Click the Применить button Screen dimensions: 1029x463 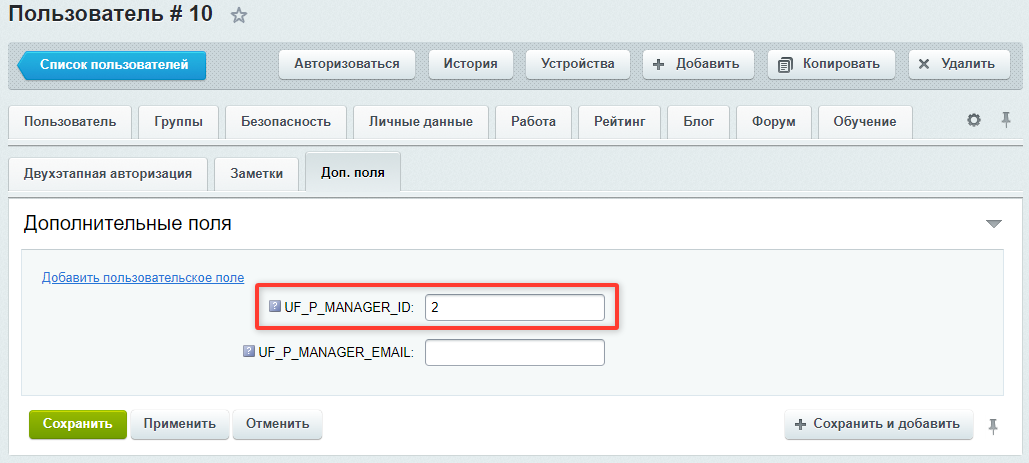click(x=180, y=424)
